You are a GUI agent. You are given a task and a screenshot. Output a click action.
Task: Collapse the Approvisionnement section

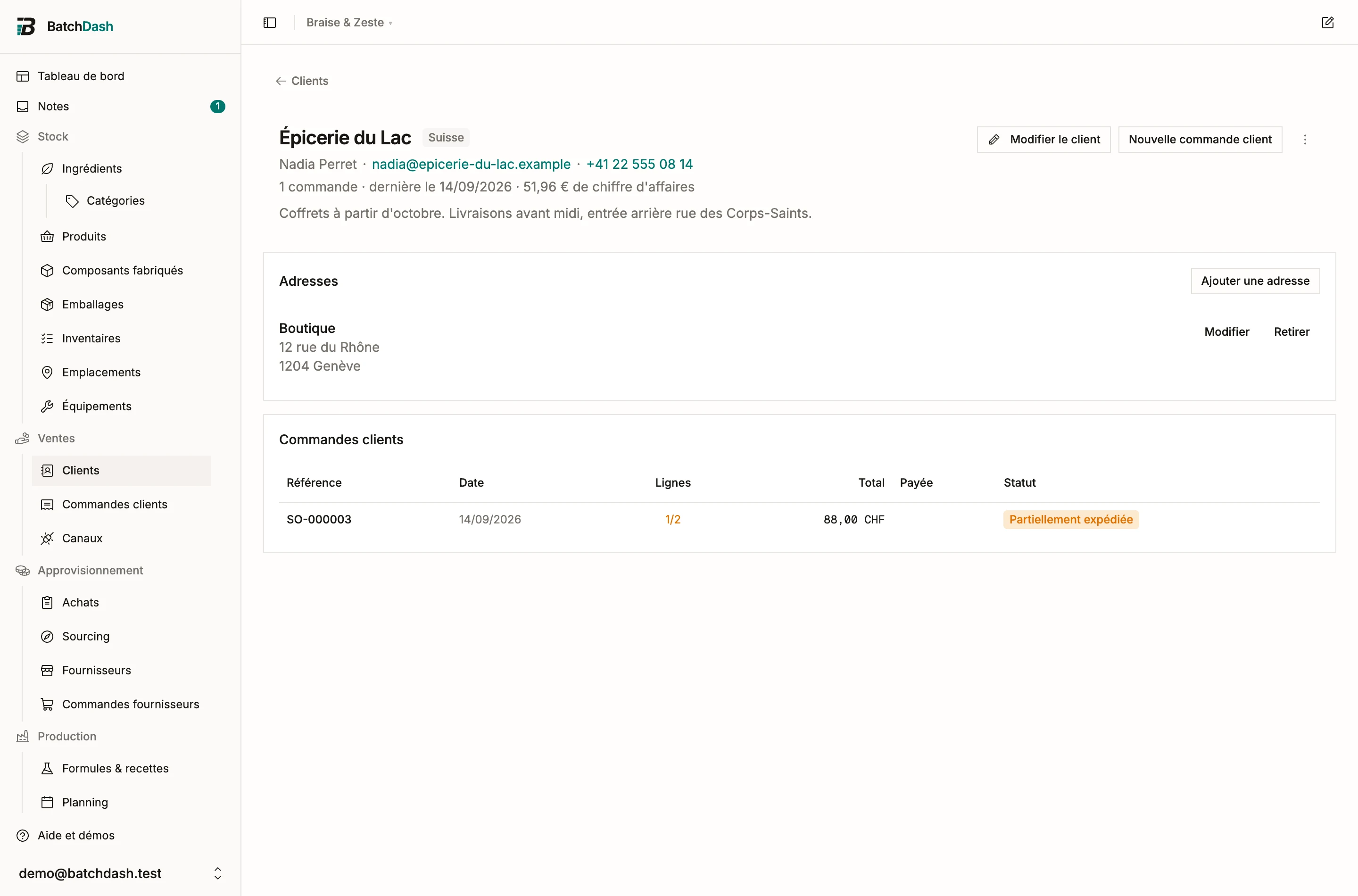90,570
